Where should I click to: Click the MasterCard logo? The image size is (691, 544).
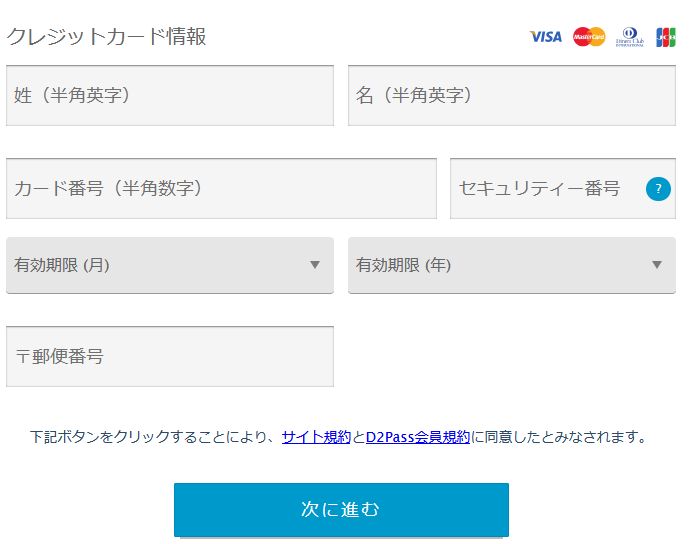coord(589,37)
